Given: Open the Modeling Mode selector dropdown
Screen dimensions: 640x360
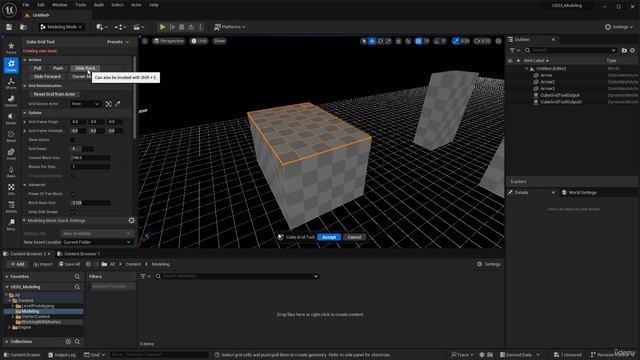Looking at the screenshot, I should pos(61,27).
